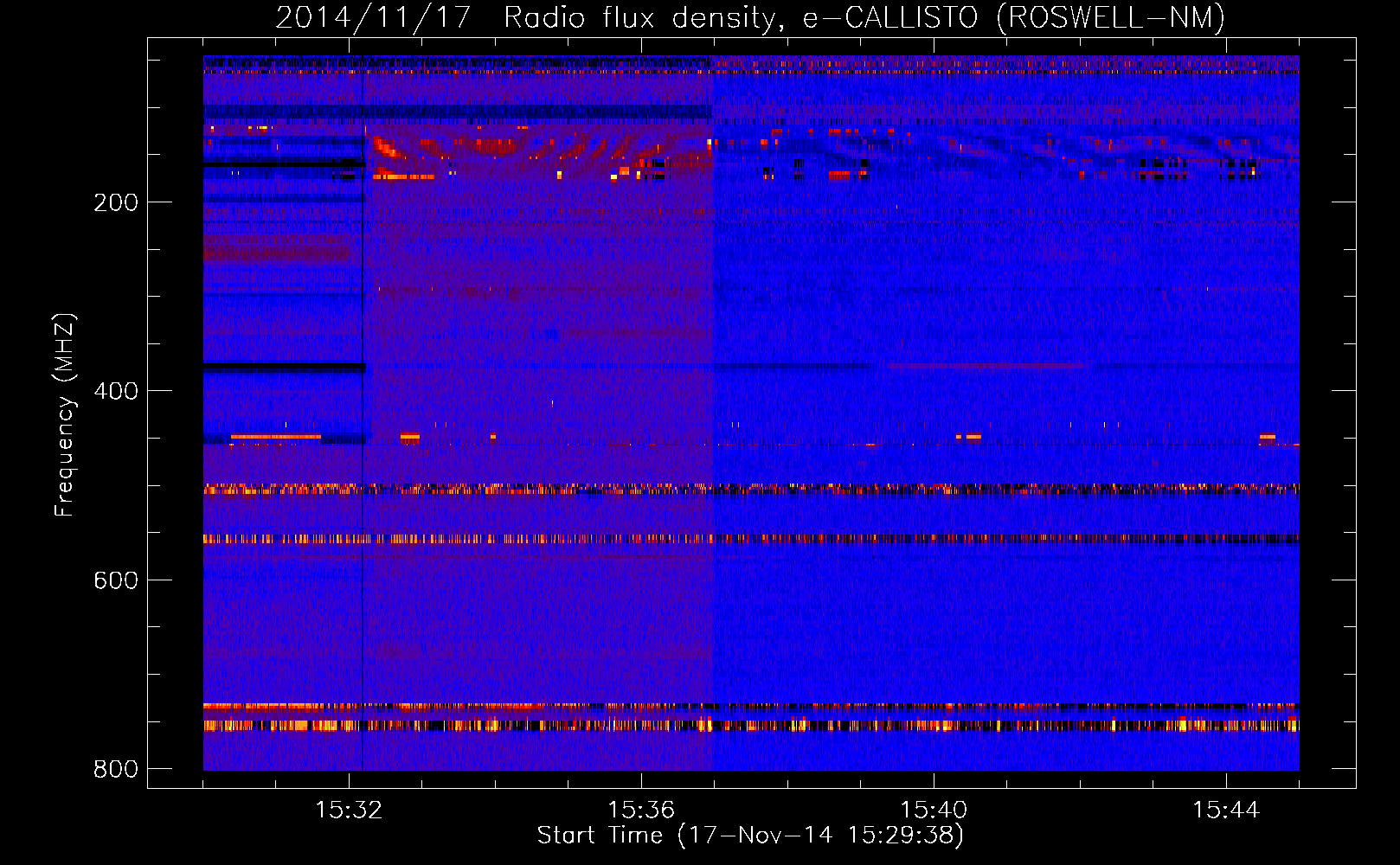Viewport: 1400px width, 865px height.
Task: Click the 'Frequency (MHZ)' y-axis label
Action: [x=65, y=415]
